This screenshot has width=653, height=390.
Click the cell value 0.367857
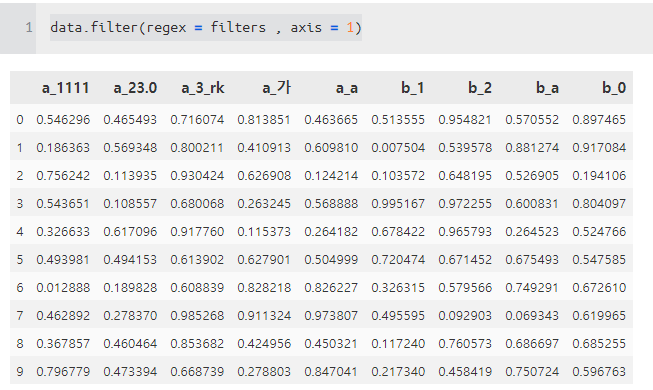coord(63,343)
